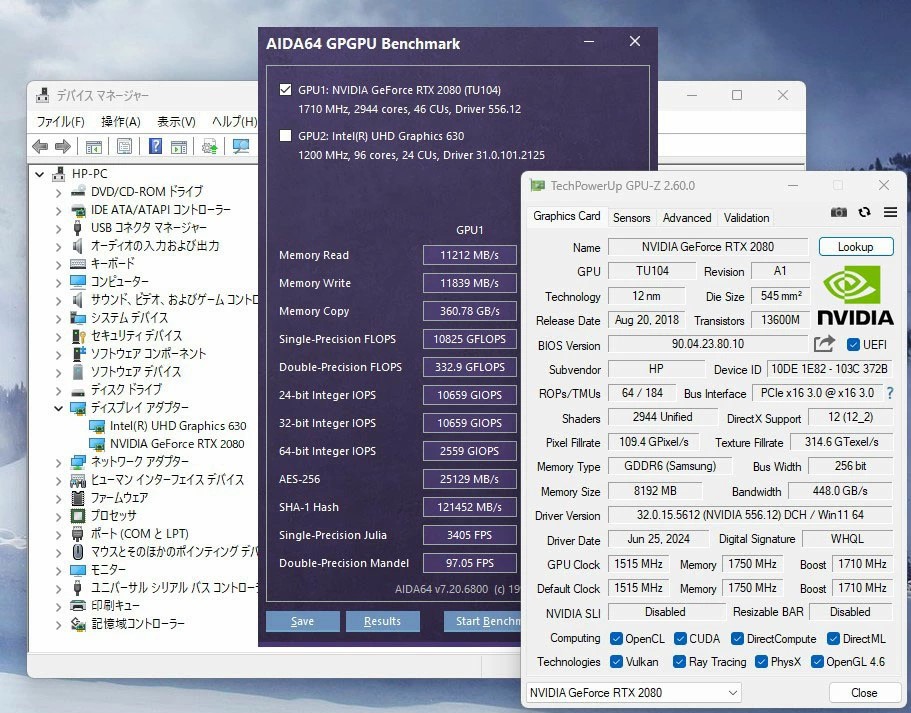Image resolution: width=911 pixels, height=713 pixels.
Task: Expand the システム デバイス node
Action: [x=58, y=318]
